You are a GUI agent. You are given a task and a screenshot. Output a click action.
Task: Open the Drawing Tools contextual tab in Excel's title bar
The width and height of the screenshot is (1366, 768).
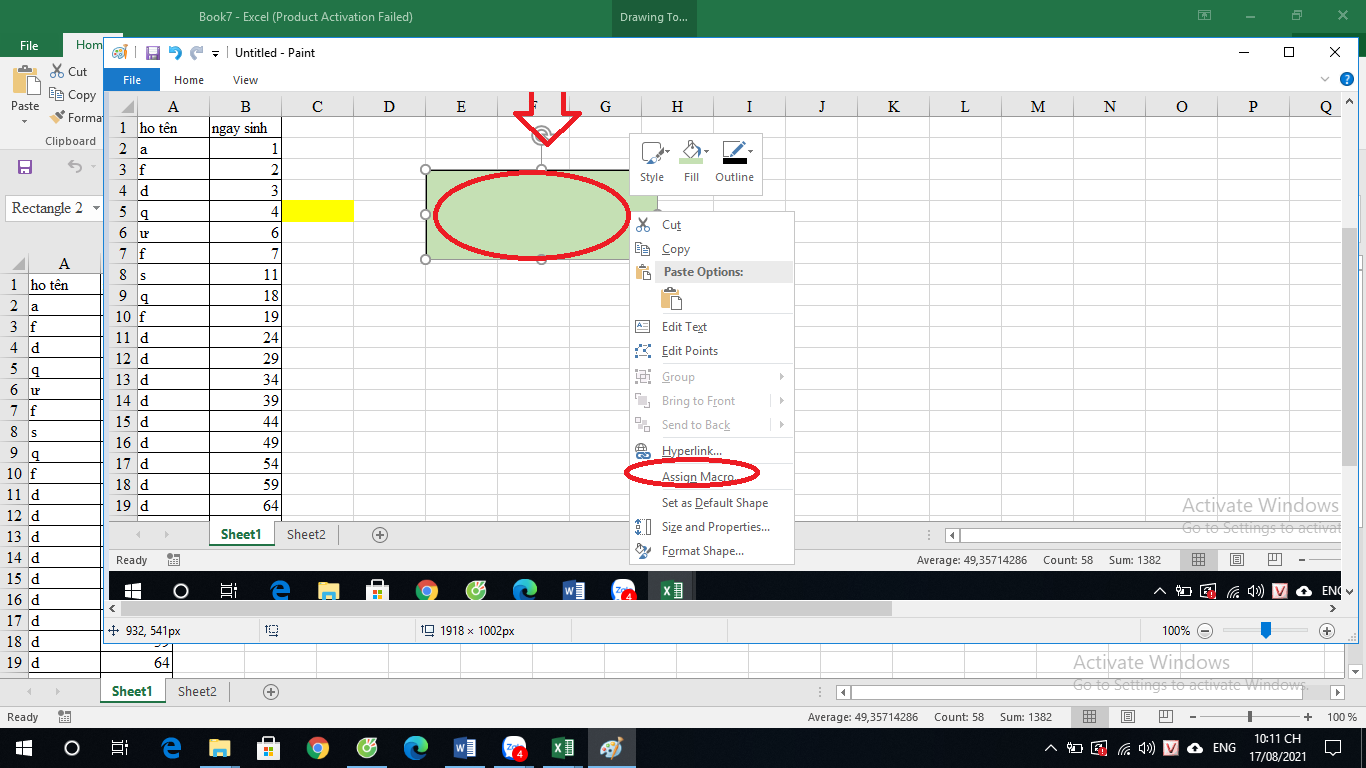coord(654,17)
